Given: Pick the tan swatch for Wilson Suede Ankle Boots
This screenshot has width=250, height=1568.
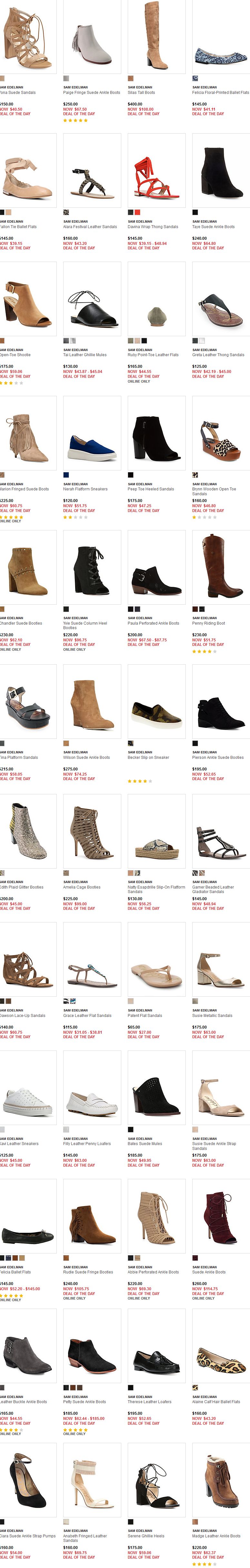Looking at the screenshot, I should (66, 743).
